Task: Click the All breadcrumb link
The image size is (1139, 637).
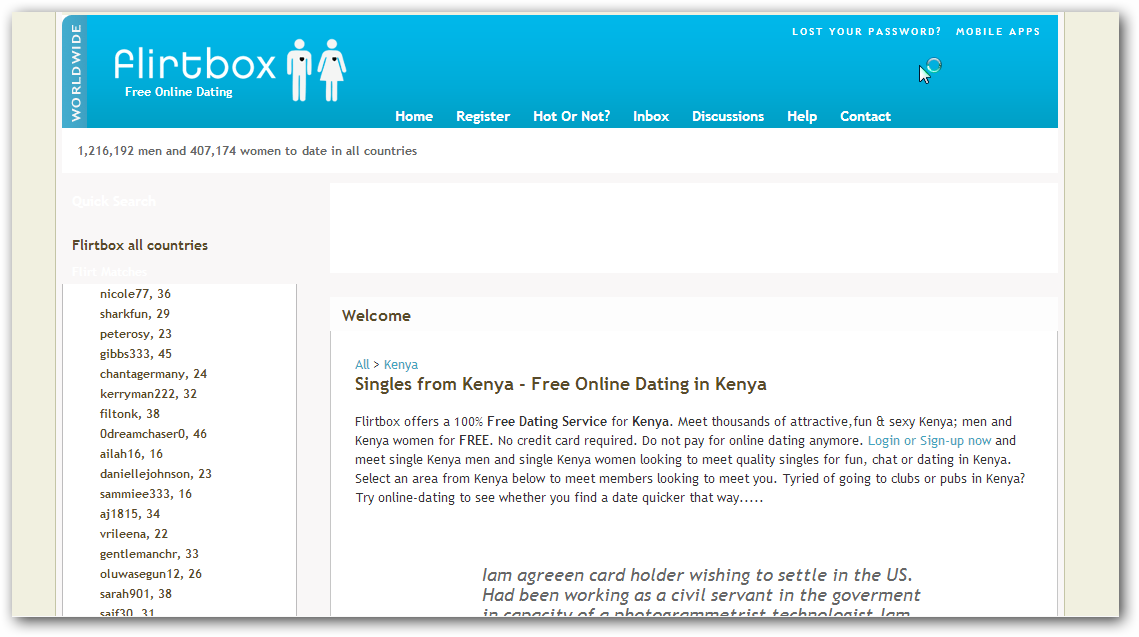Action: coord(362,365)
